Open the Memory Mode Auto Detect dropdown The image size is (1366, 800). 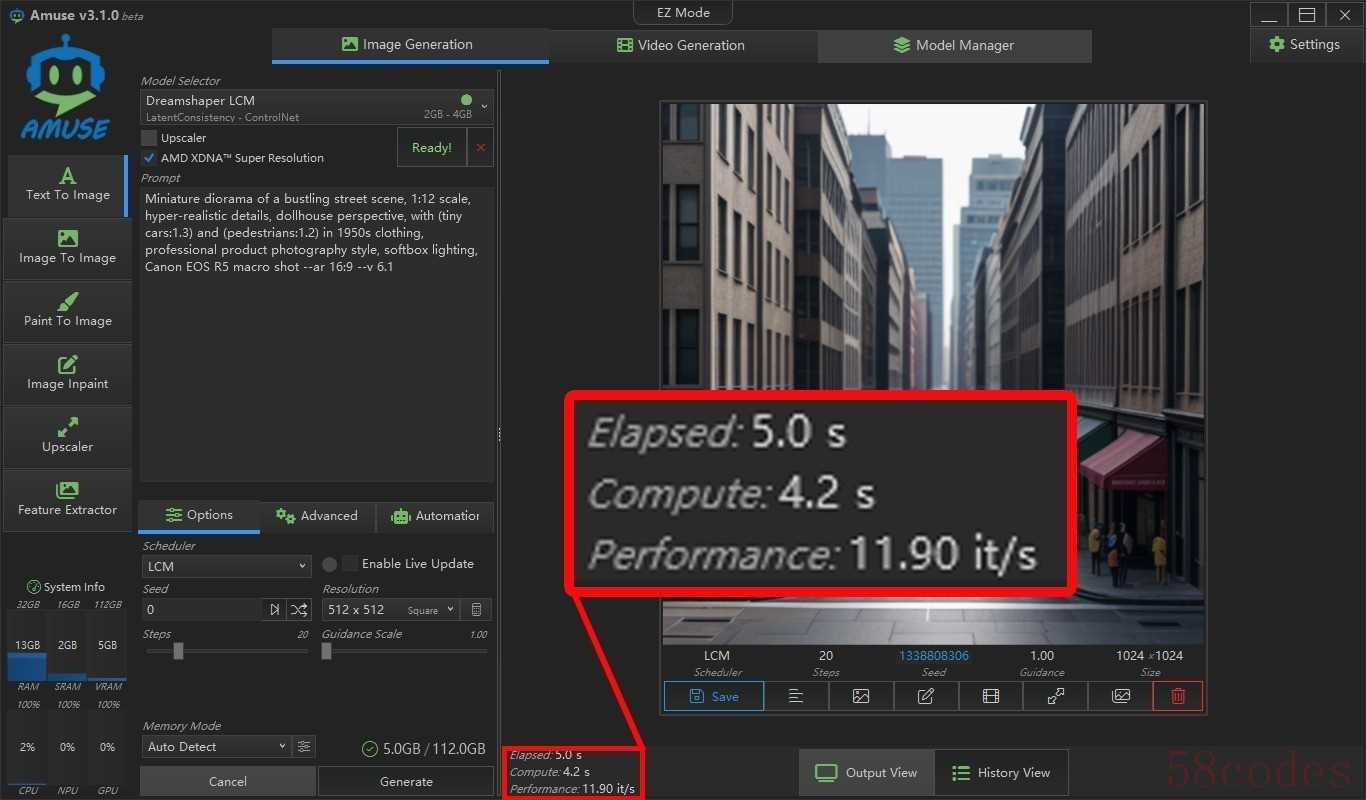[216, 747]
